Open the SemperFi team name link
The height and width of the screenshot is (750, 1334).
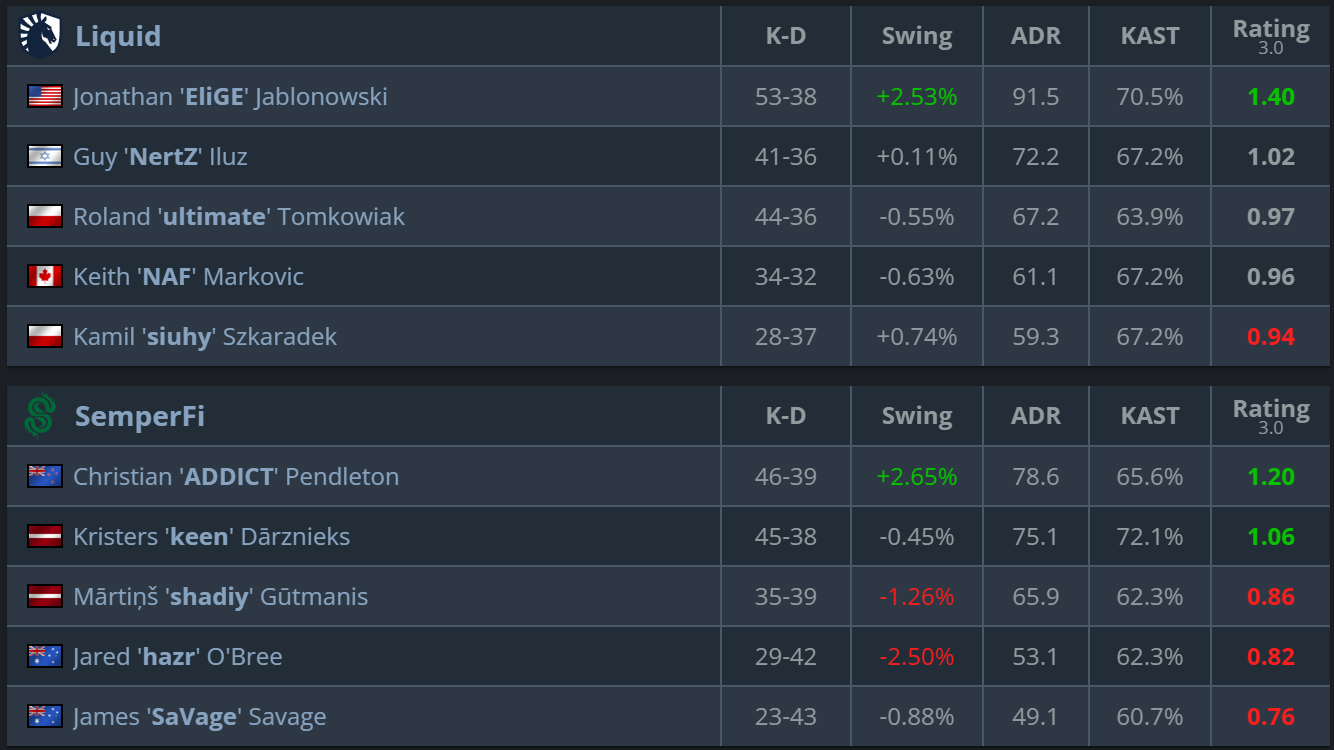140,416
